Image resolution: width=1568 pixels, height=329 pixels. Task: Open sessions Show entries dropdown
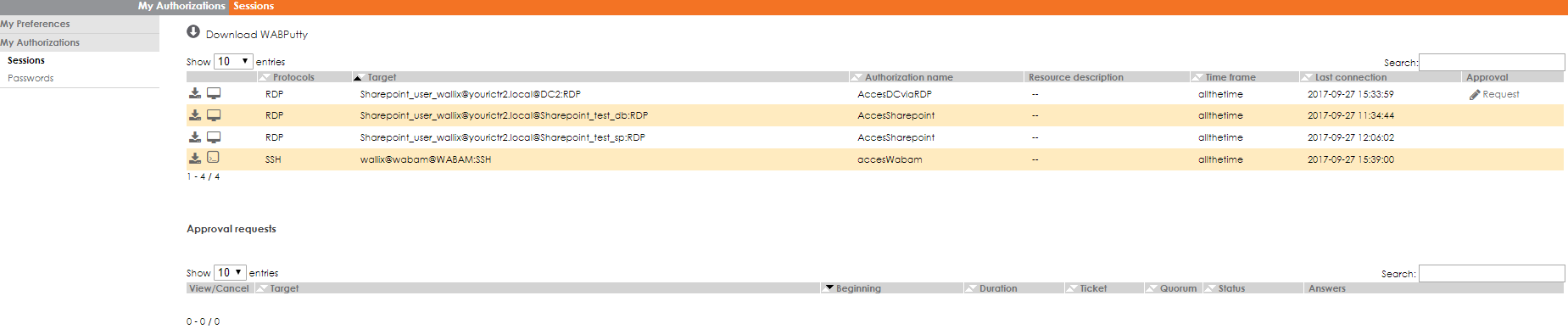pyautogui.click(x=233, y=61)
